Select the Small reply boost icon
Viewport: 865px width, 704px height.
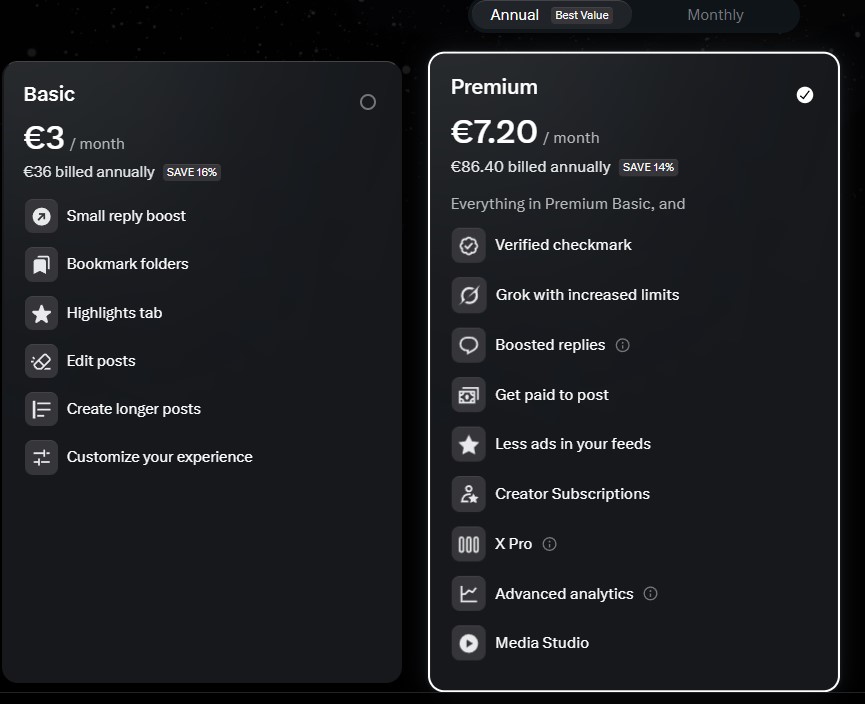[x=40, y=216]
